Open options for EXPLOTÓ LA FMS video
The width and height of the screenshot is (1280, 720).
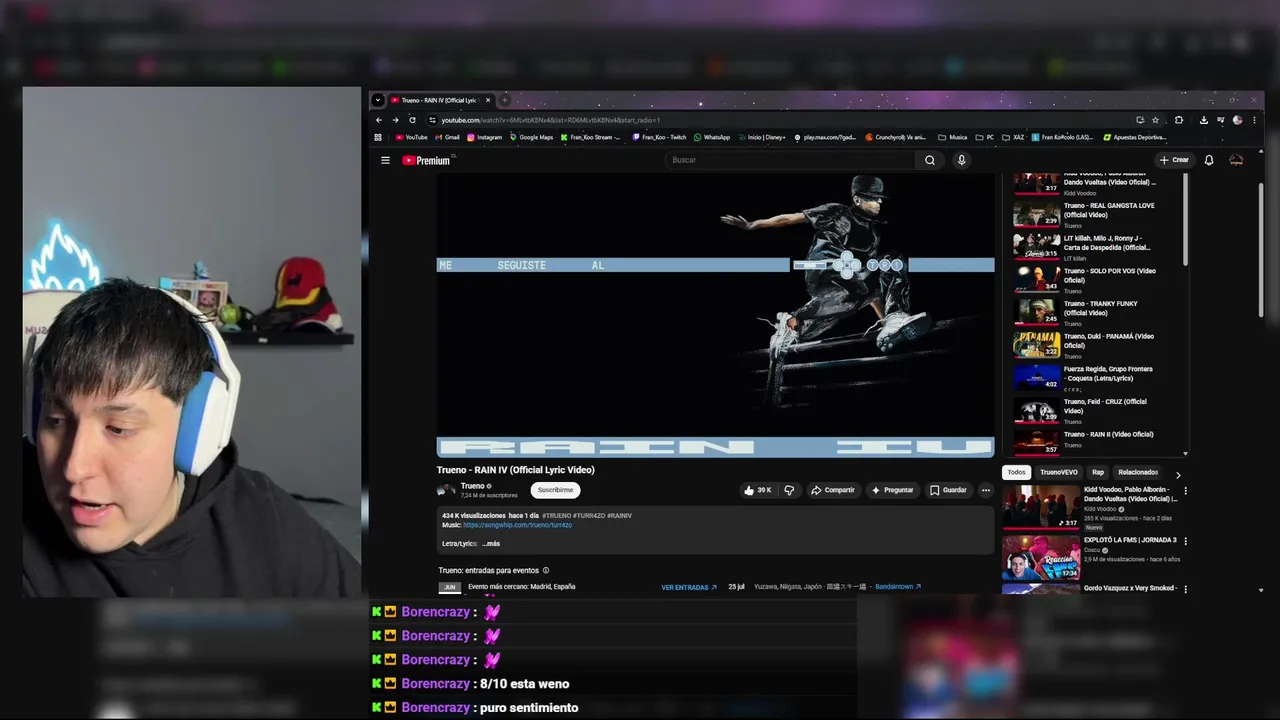(x=1185, y=541)
